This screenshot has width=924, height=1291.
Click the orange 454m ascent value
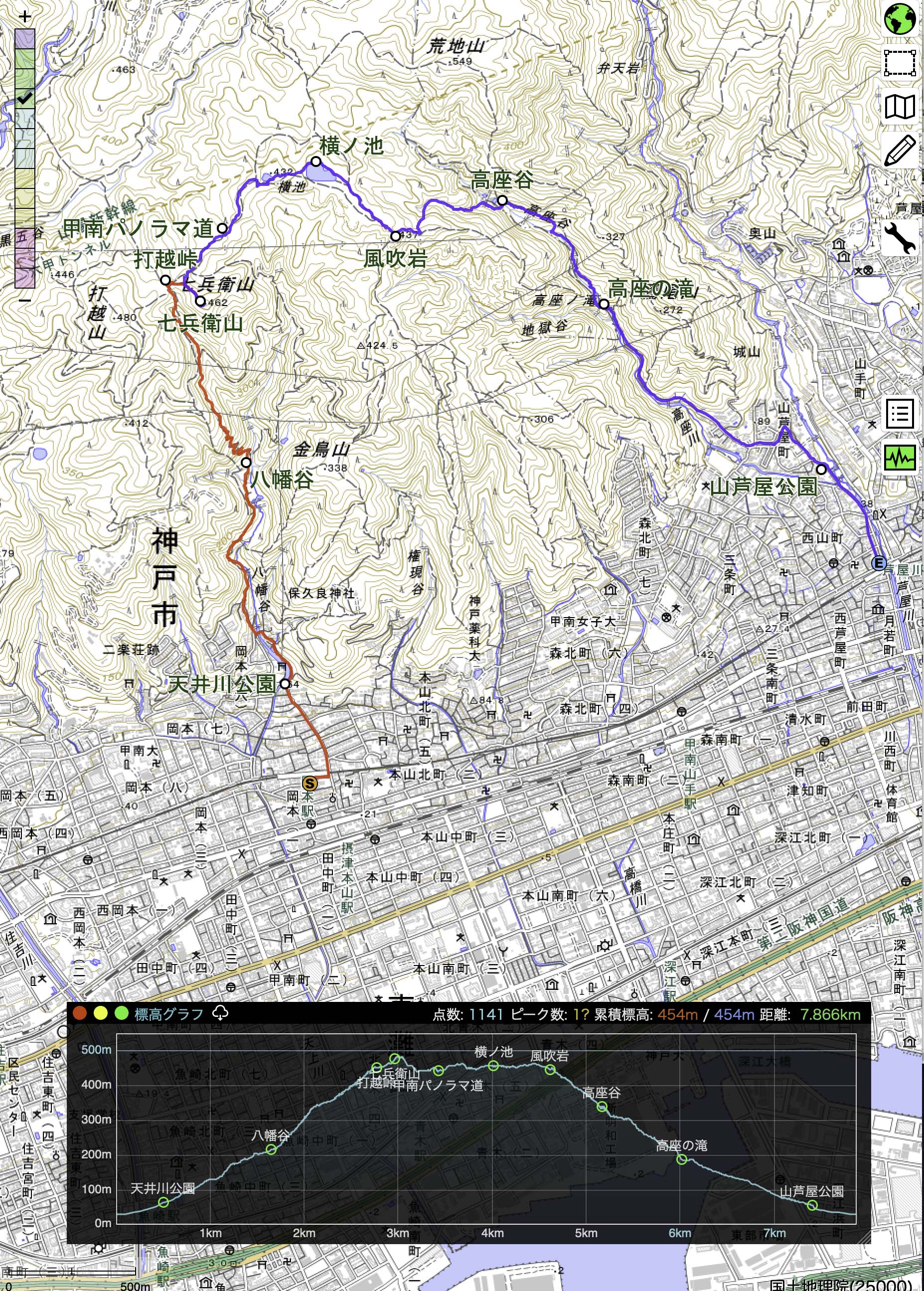tap(678, 1014)
